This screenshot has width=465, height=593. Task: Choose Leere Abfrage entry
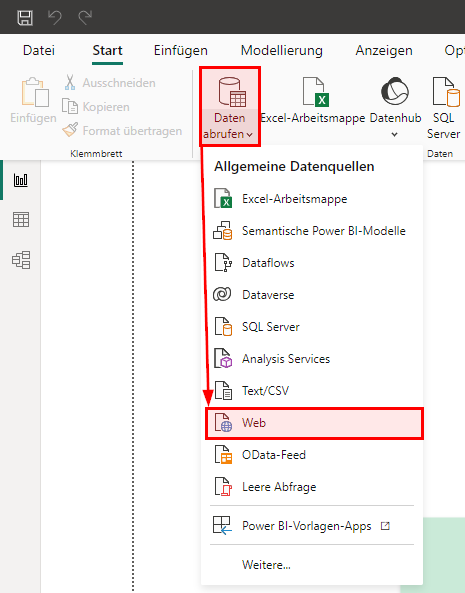pyautogui.click(x=312, y=487)
